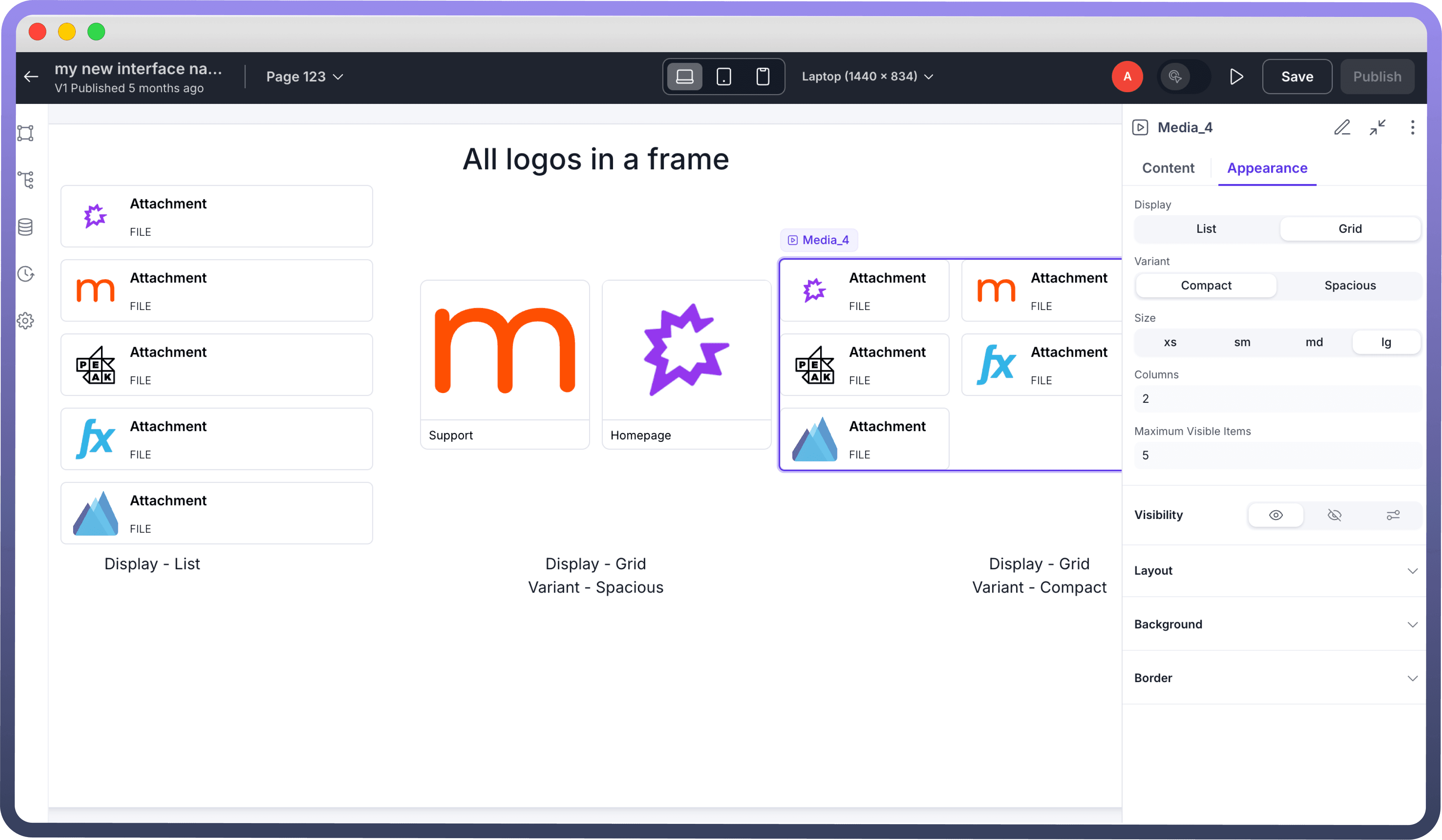Click the Publish button

1377,77
